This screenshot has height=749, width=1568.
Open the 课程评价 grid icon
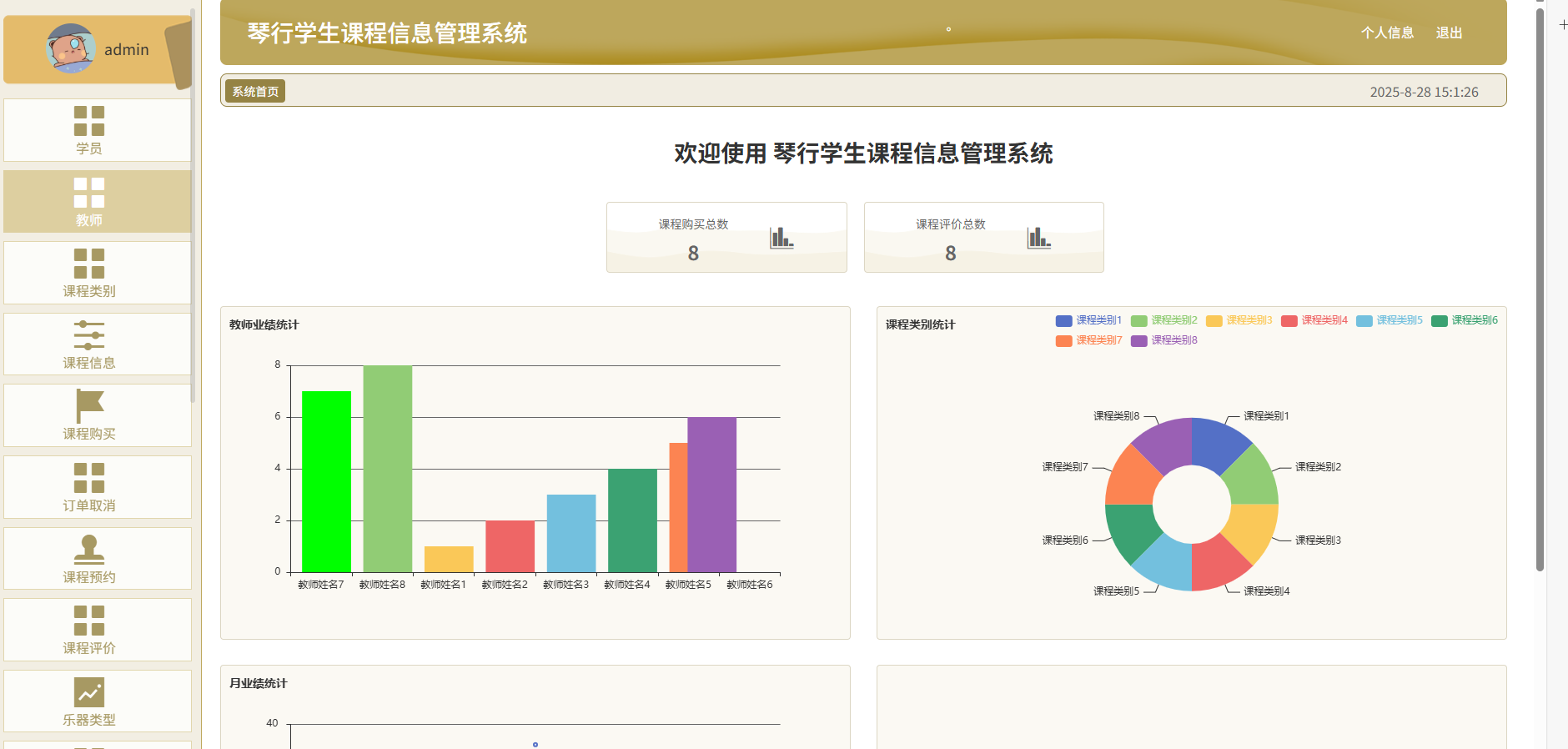pos(89,621)
